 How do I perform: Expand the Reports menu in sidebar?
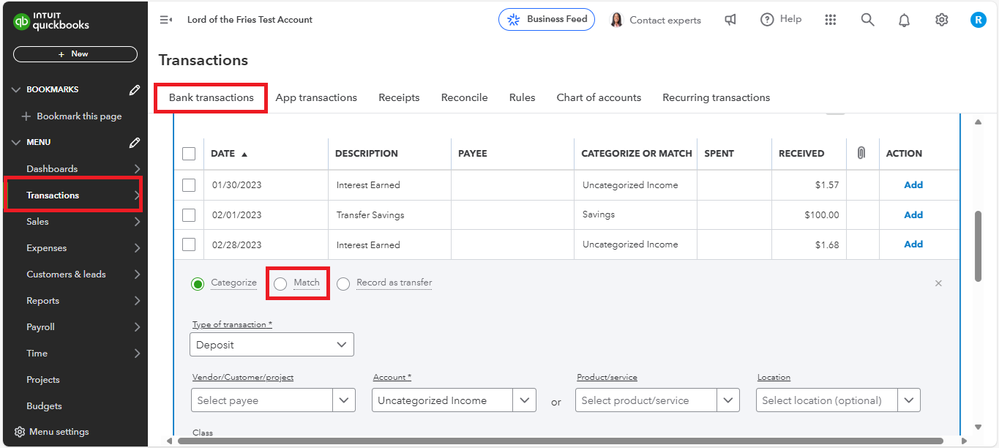point(137,301)
